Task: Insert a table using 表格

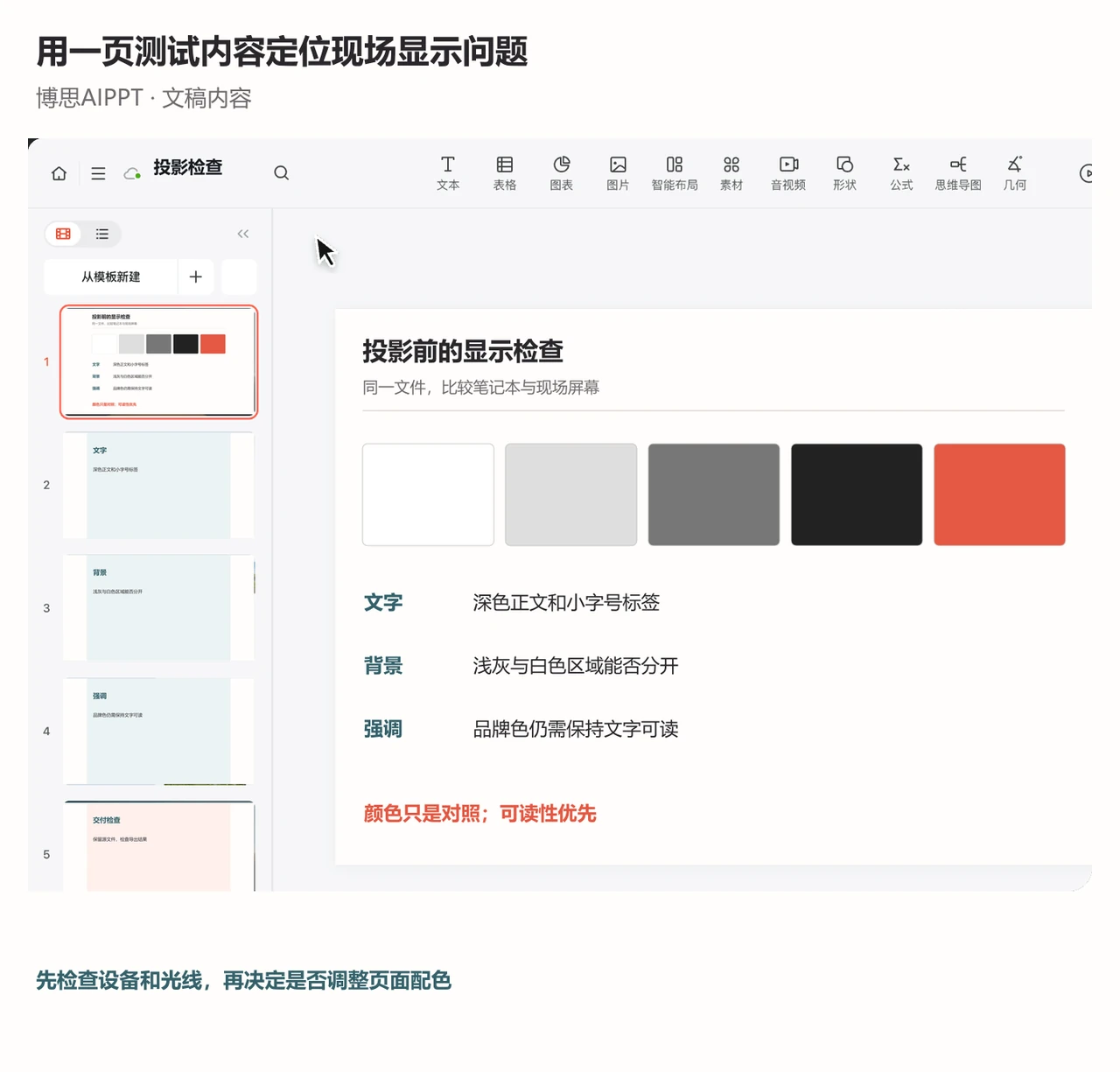Action: point(505,173)
